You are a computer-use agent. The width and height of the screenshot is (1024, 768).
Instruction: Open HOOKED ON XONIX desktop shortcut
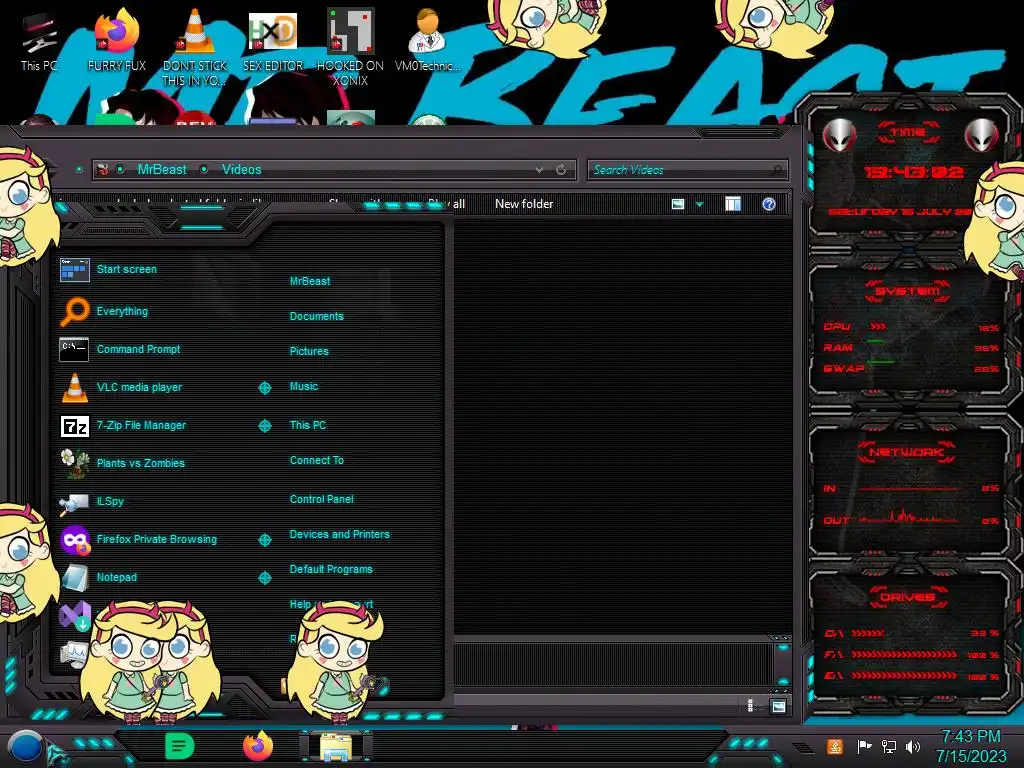click(350, 47)
